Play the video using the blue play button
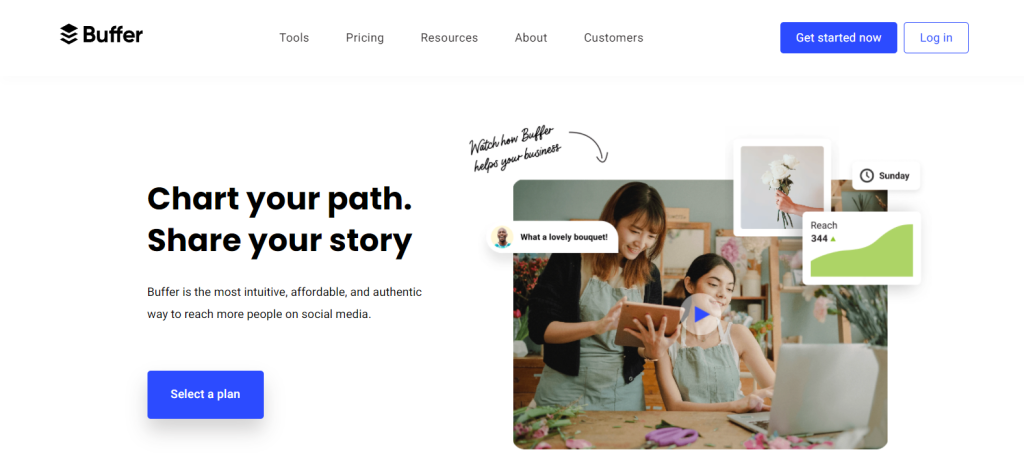 701,314
